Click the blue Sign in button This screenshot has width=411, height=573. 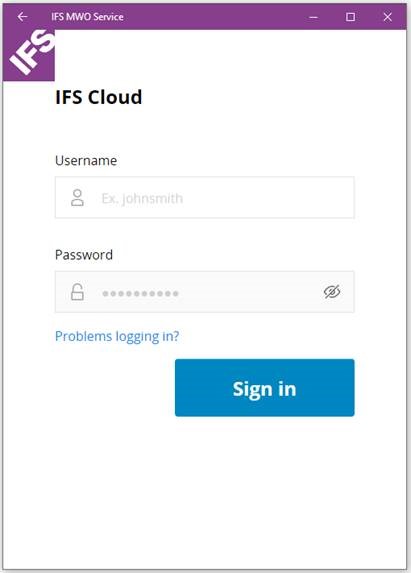coord(265,388)
